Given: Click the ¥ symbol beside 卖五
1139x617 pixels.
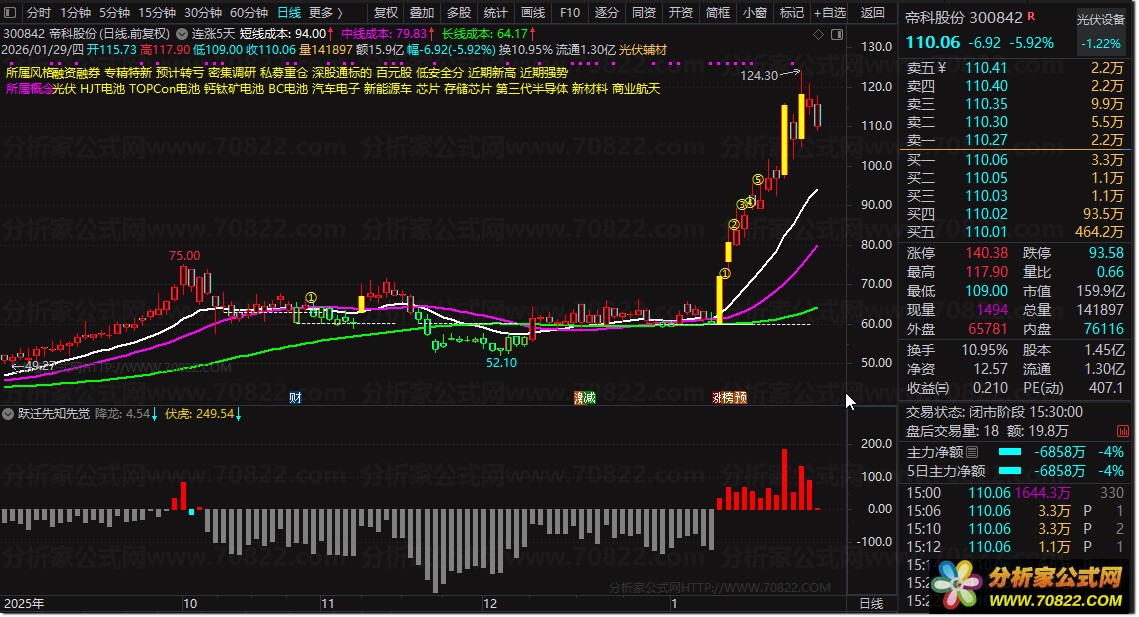Looking at the screenshot, I should pos(941,68).
